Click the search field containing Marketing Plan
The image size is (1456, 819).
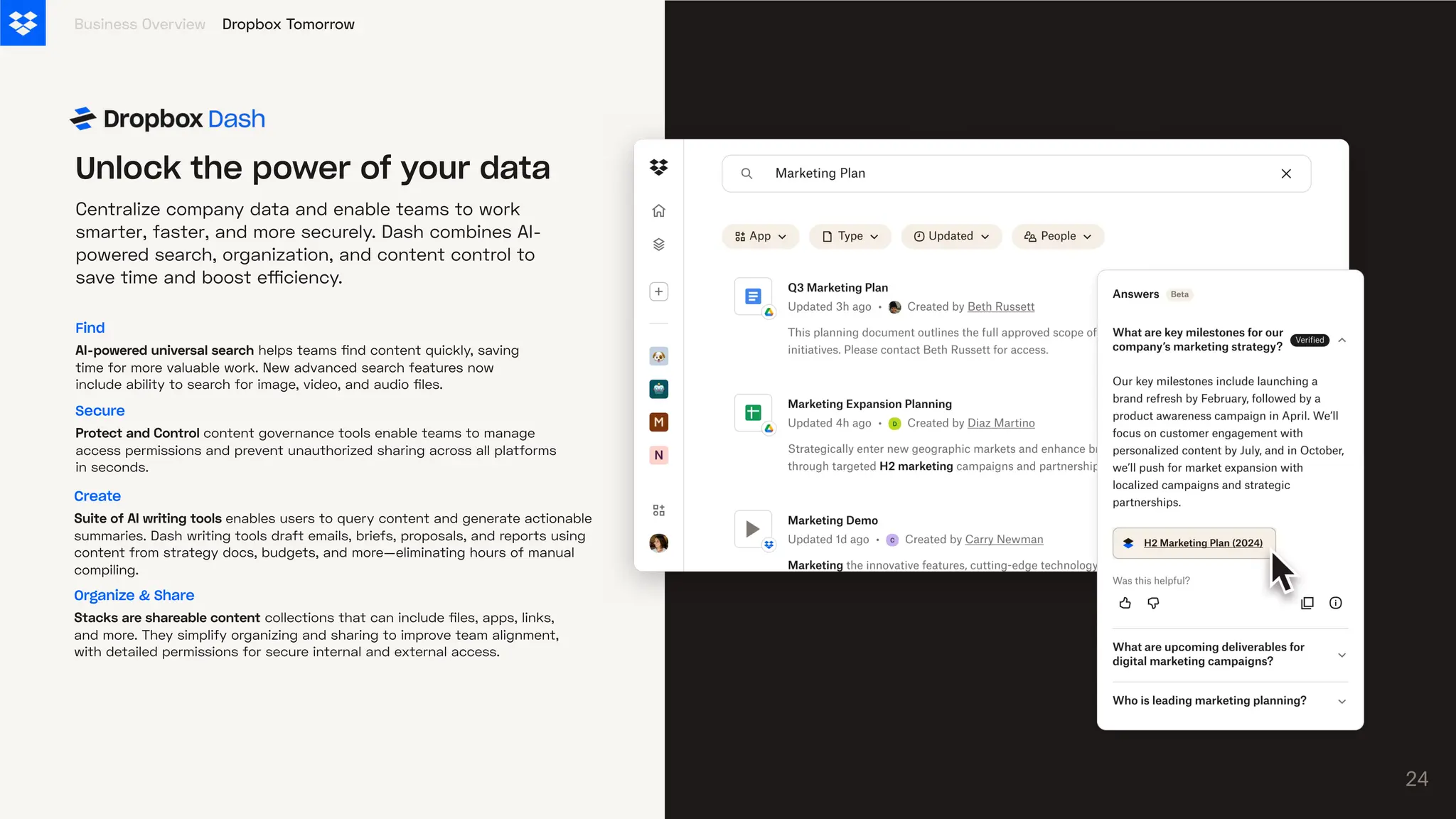click(x=1017, y=173)
